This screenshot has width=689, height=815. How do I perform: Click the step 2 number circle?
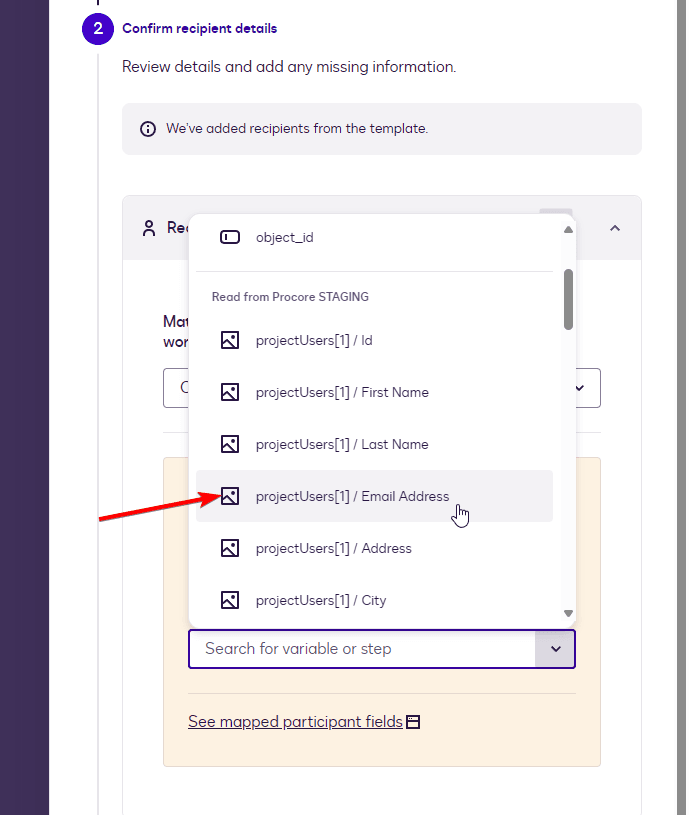[98, 29]
